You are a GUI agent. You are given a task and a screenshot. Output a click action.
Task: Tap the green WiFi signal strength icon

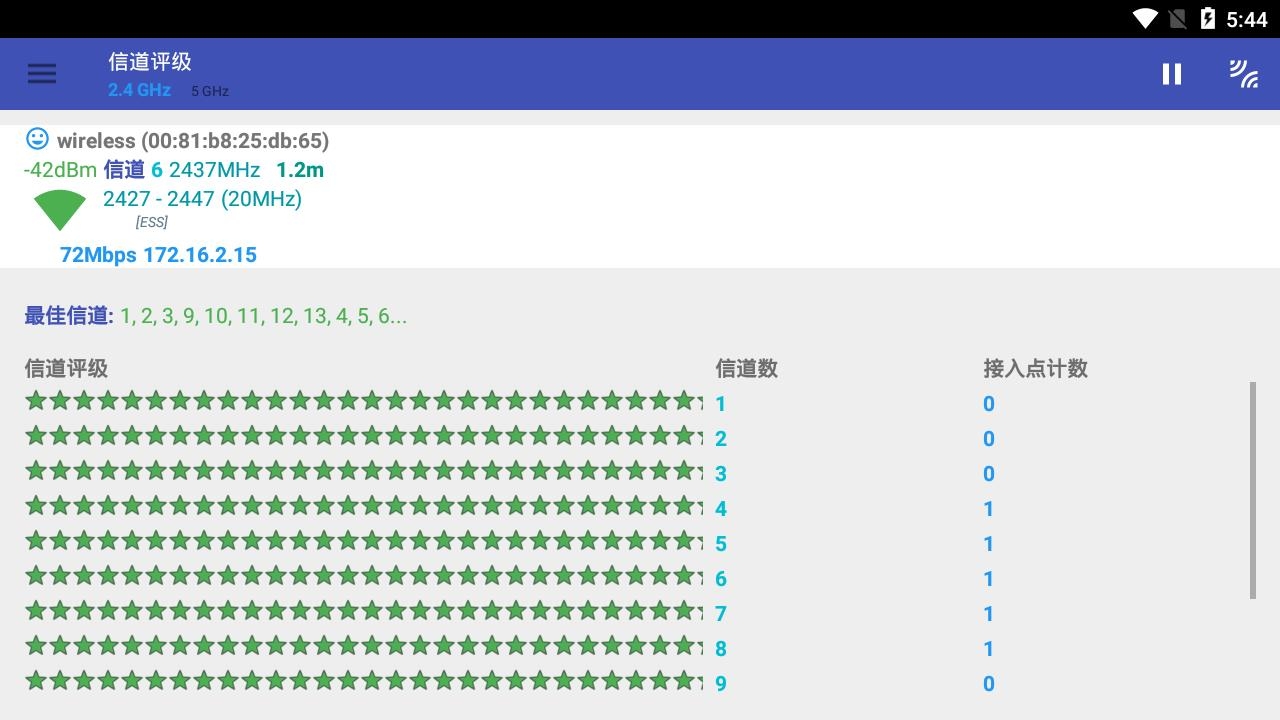tap(60, 210)
